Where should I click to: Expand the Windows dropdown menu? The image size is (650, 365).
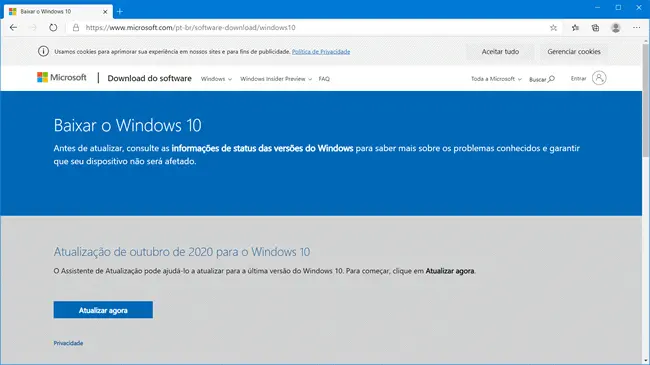[x=216, y=79]
